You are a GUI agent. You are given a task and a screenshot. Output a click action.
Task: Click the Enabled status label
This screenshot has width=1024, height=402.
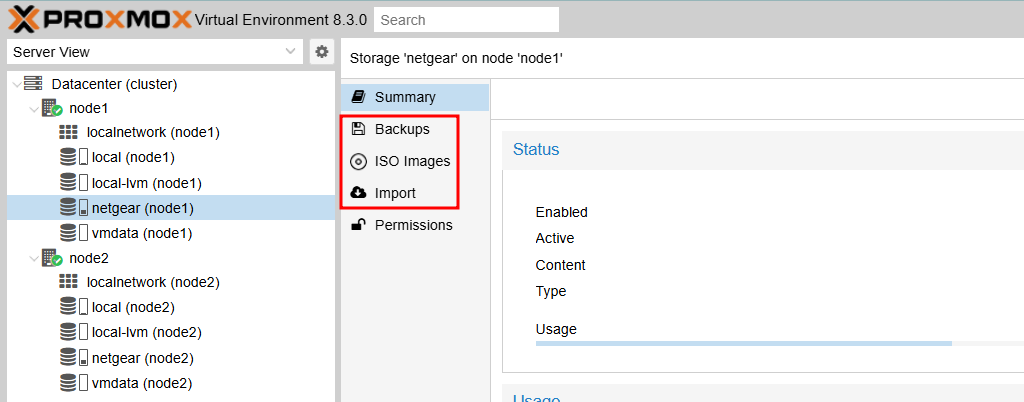click(562, 213)
